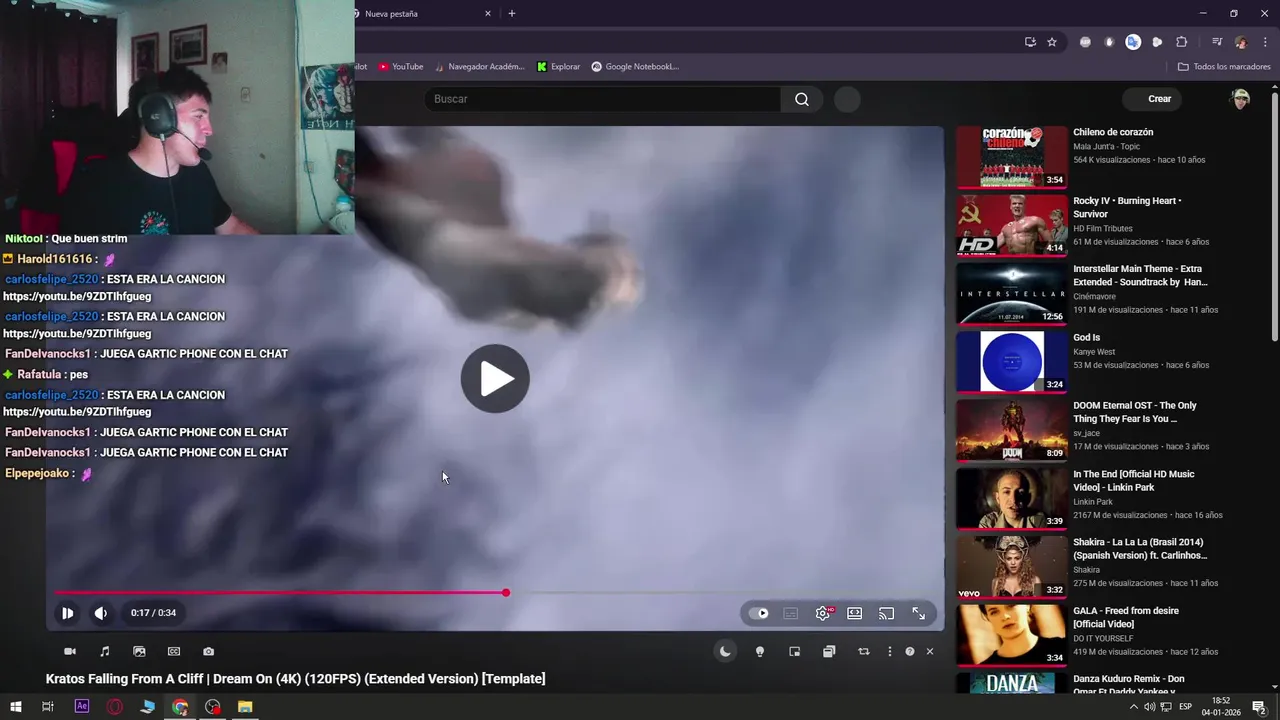This screenshot has height=720, width=1280.
Task: Click the voice search circle button
Action: [x=847, y=99]
